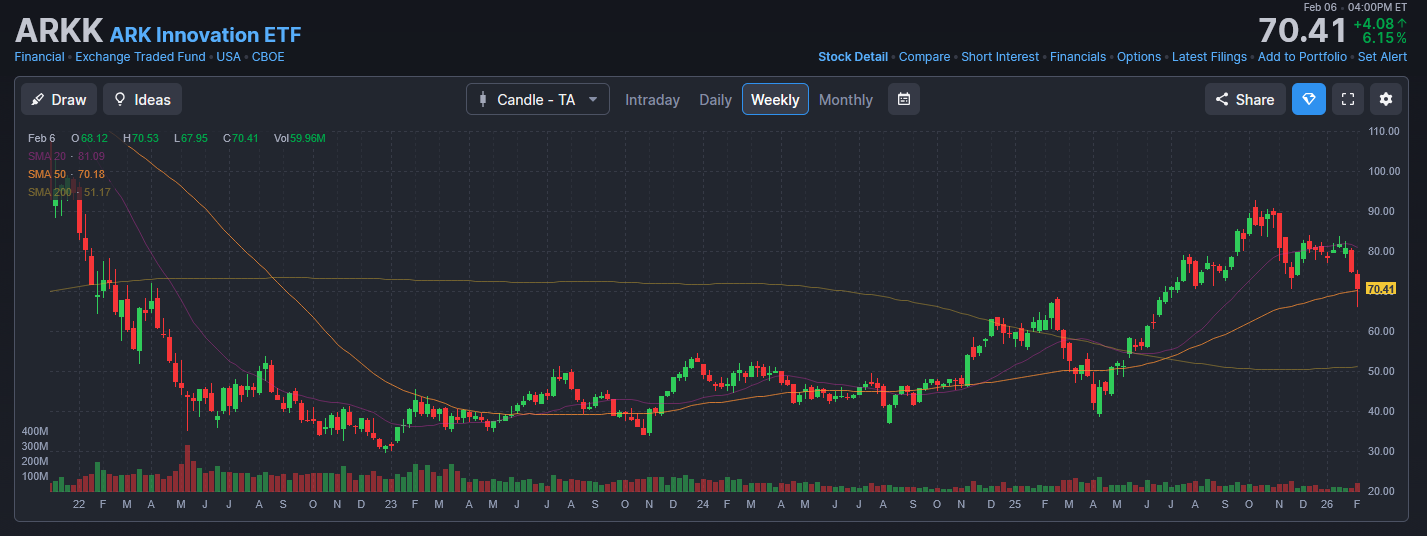Image resolution: width=1427 pixels, height=536 pixels.
Task: Click Add to Portfolio
Action: tap(1302, 57)
